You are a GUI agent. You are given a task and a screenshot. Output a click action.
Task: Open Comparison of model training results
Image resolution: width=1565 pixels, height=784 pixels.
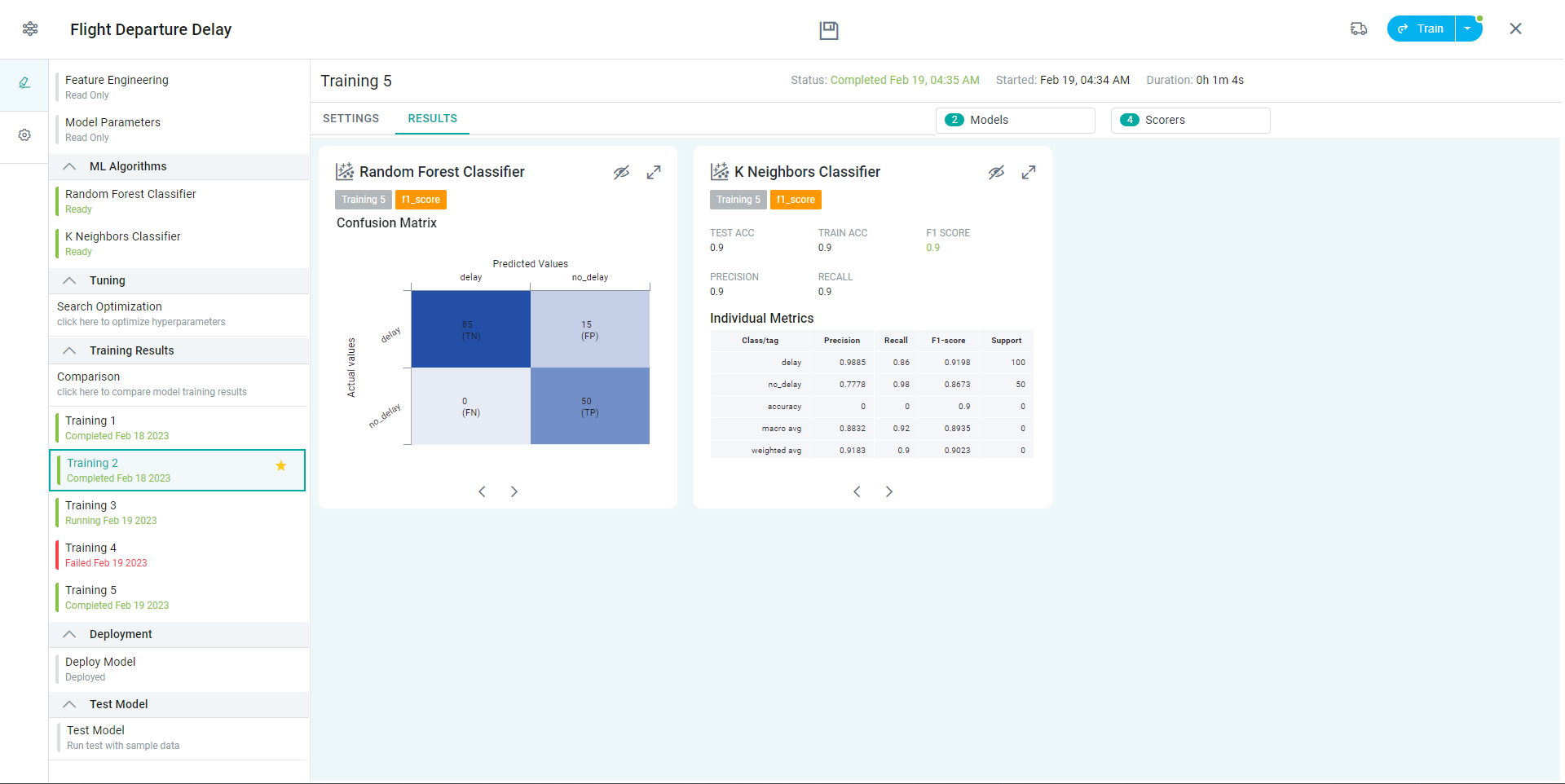click(x=152, y=384)
